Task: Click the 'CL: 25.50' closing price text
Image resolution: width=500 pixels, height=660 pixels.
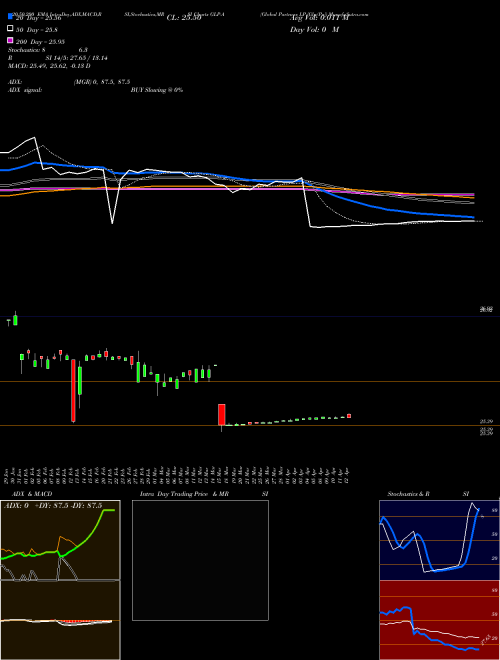Action: click(184, 18)
